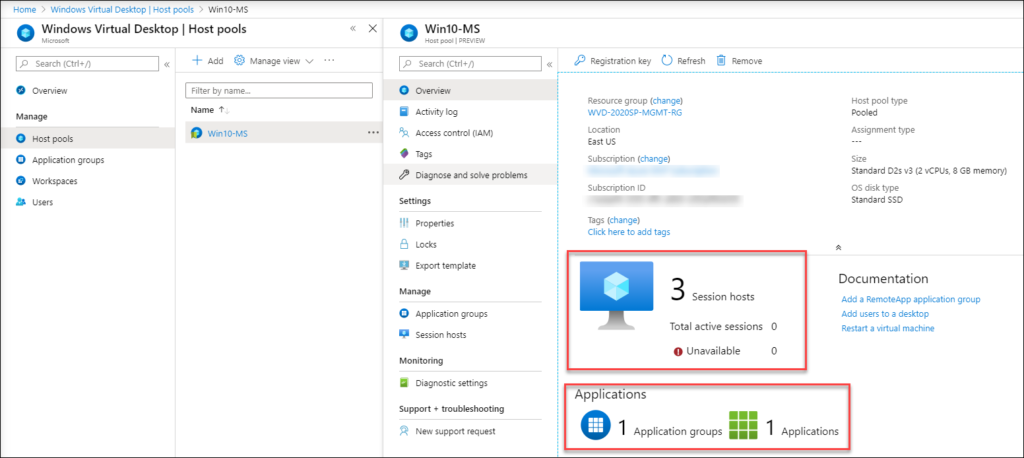The width and height of the screenshot is (1024, 458).
Task: Click the Home breadcrumb link
Action: (24, 10)
